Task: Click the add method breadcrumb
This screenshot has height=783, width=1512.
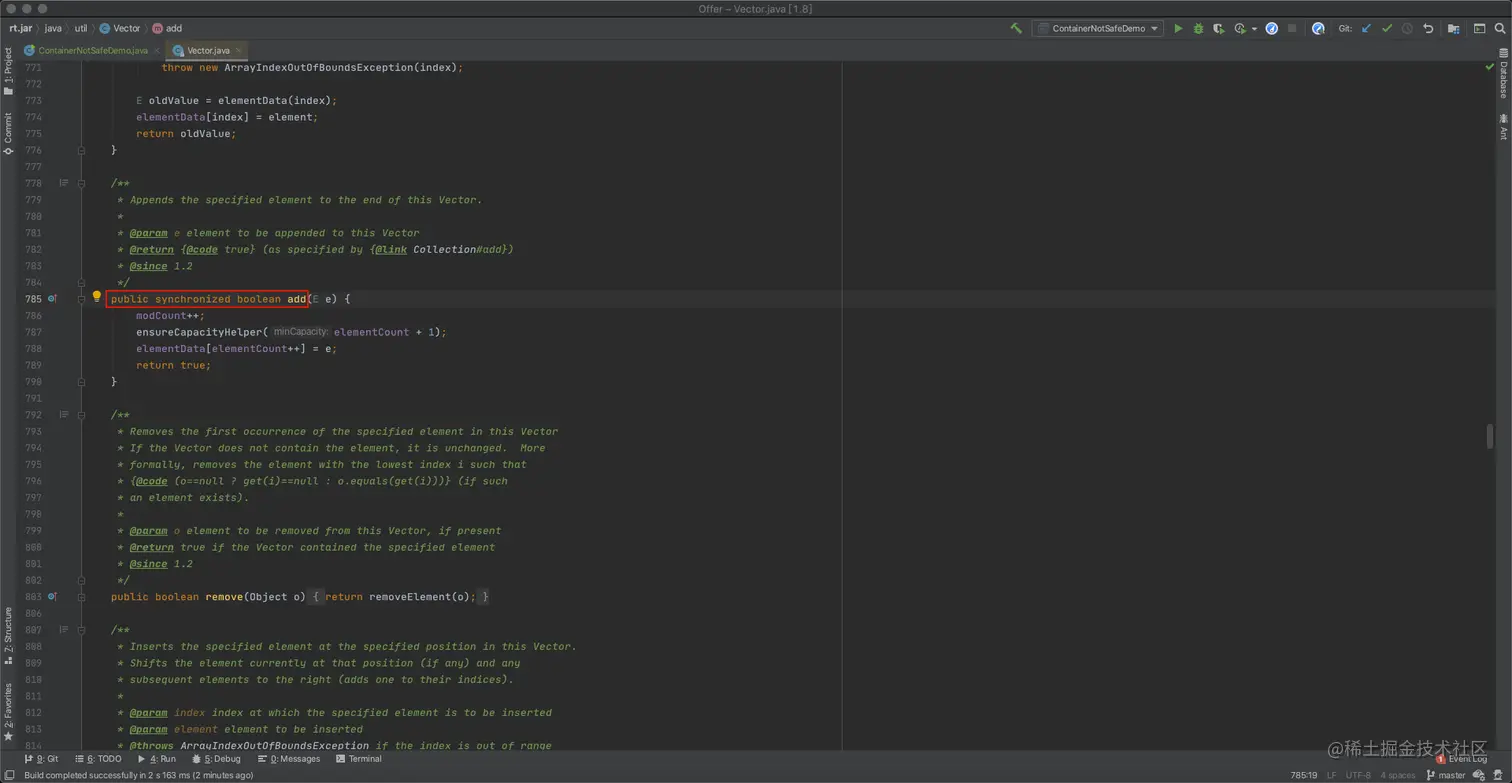Action: pos(166,28)
